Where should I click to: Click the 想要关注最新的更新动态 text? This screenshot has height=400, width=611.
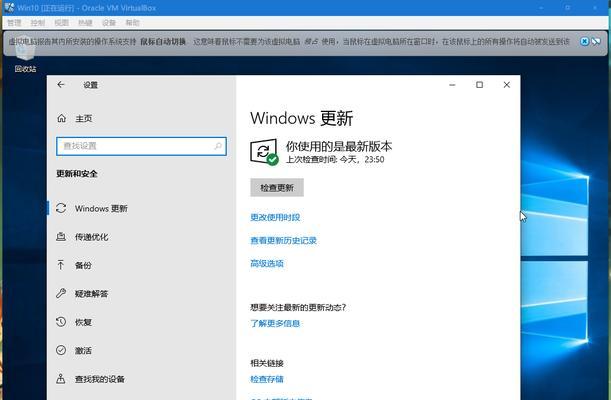[x=298, y=307]
